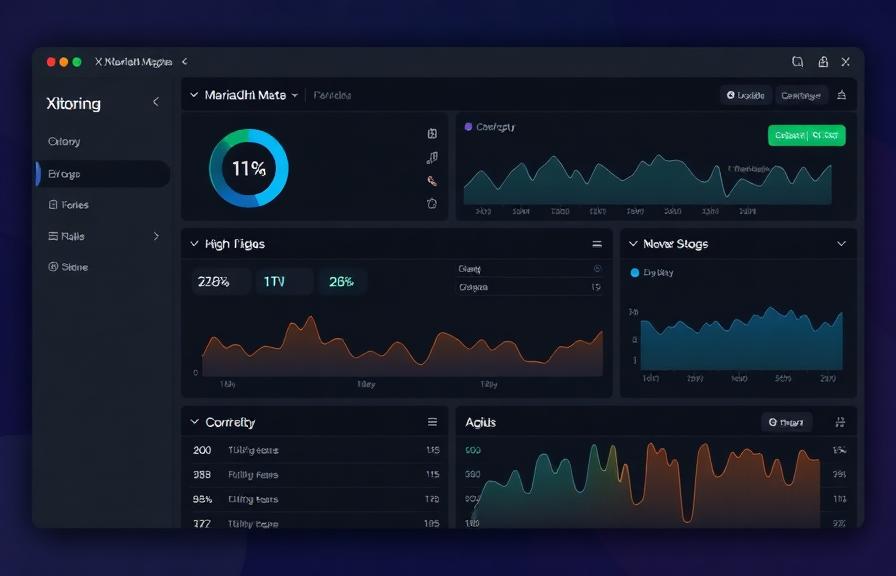Open the export icon beside the donut chart

click(432, 133)
